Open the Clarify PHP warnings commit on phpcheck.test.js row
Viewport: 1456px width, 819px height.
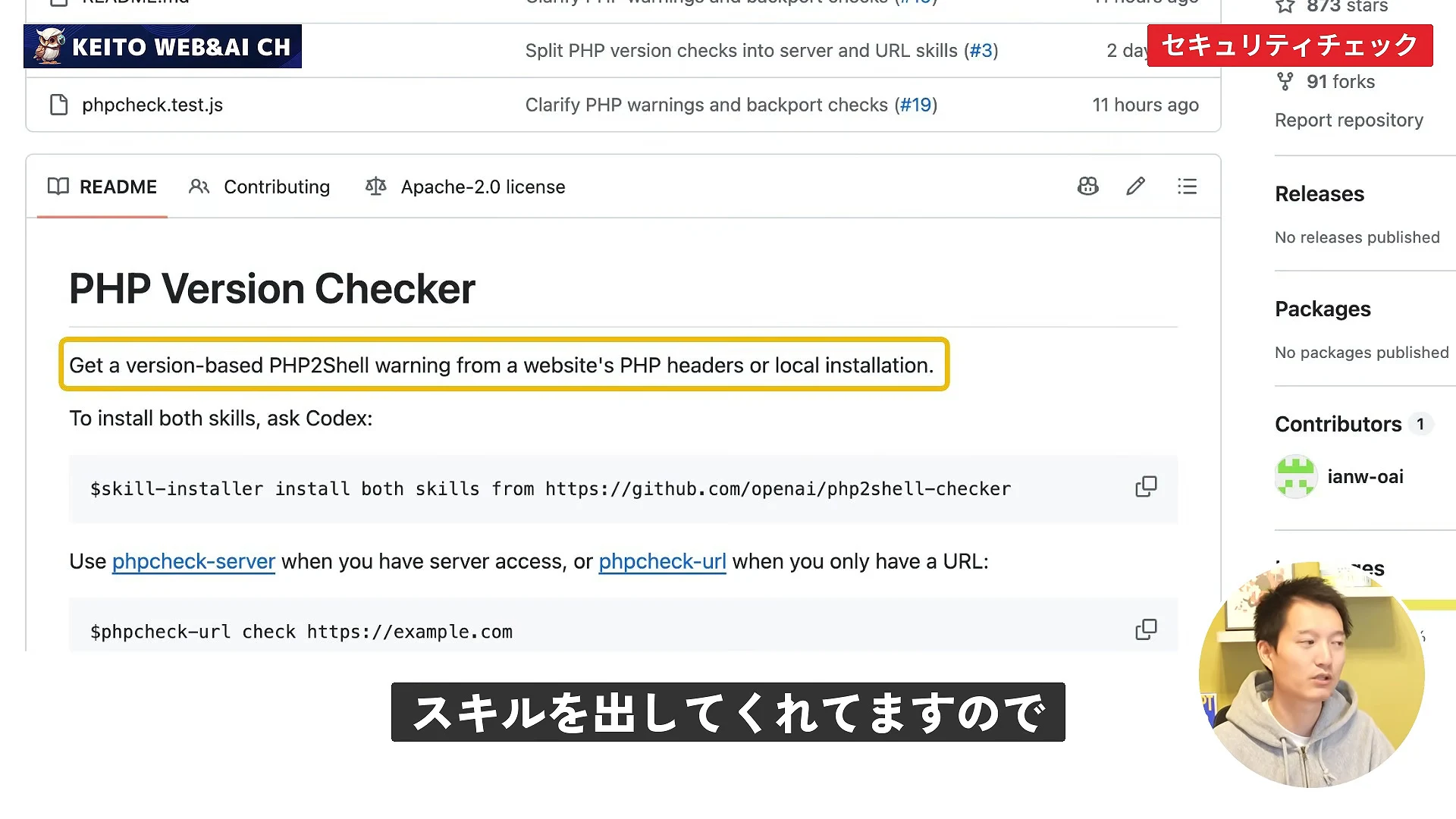[707, 105]
